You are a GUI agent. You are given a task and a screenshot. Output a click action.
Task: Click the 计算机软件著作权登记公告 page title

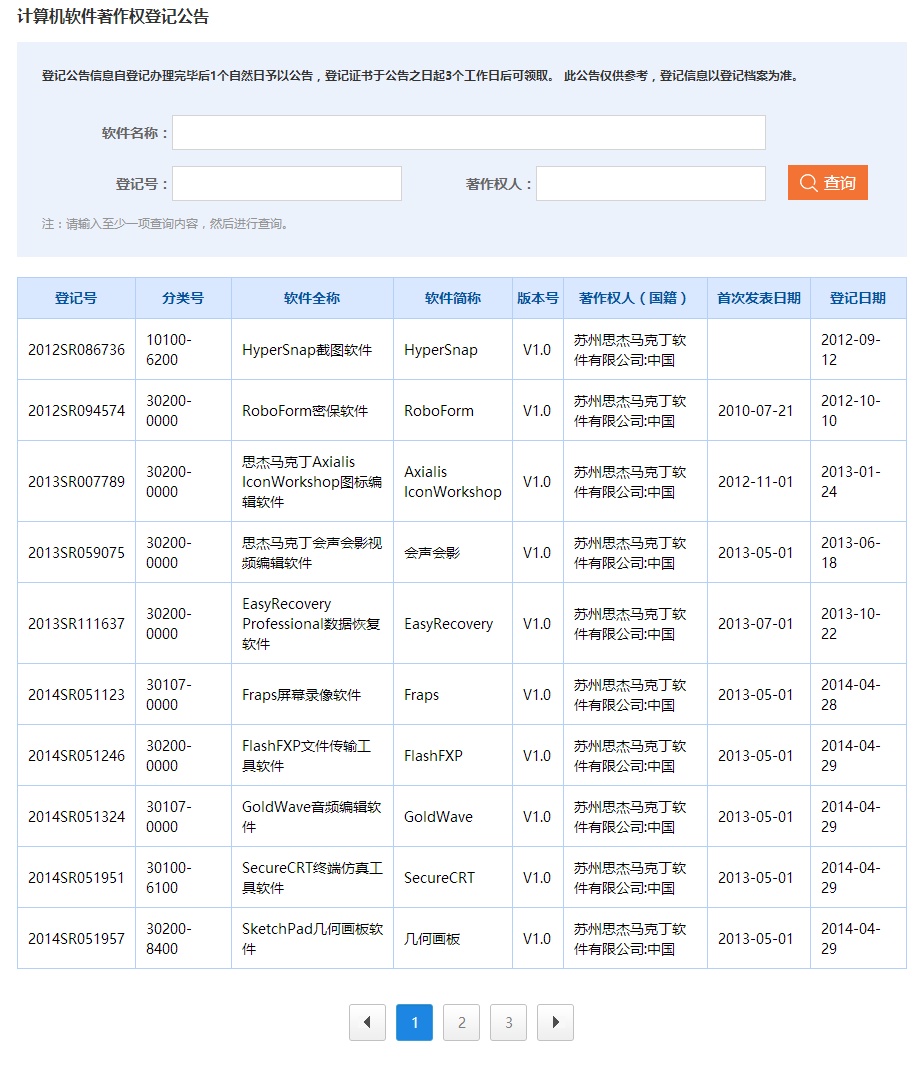(x=113, y=17)
